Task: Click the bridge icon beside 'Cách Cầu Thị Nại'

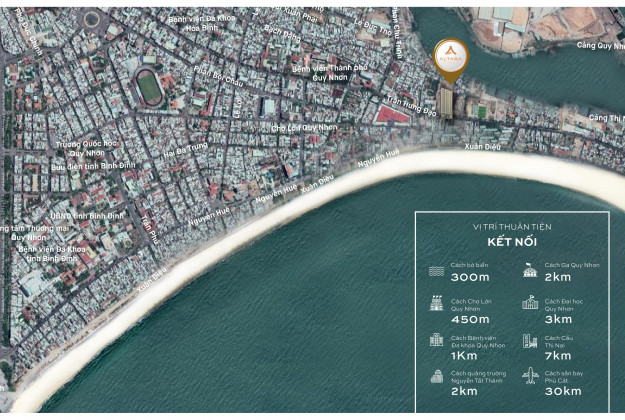Action: tap(530, 341)
